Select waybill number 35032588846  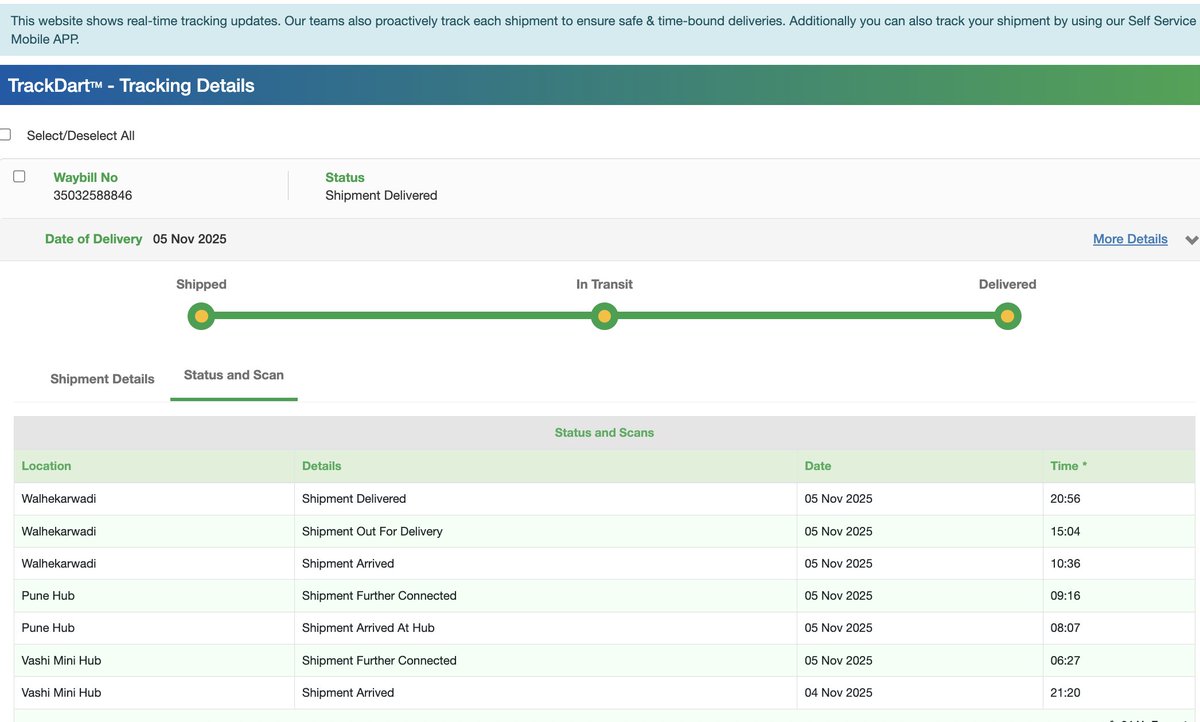point(92,195)
